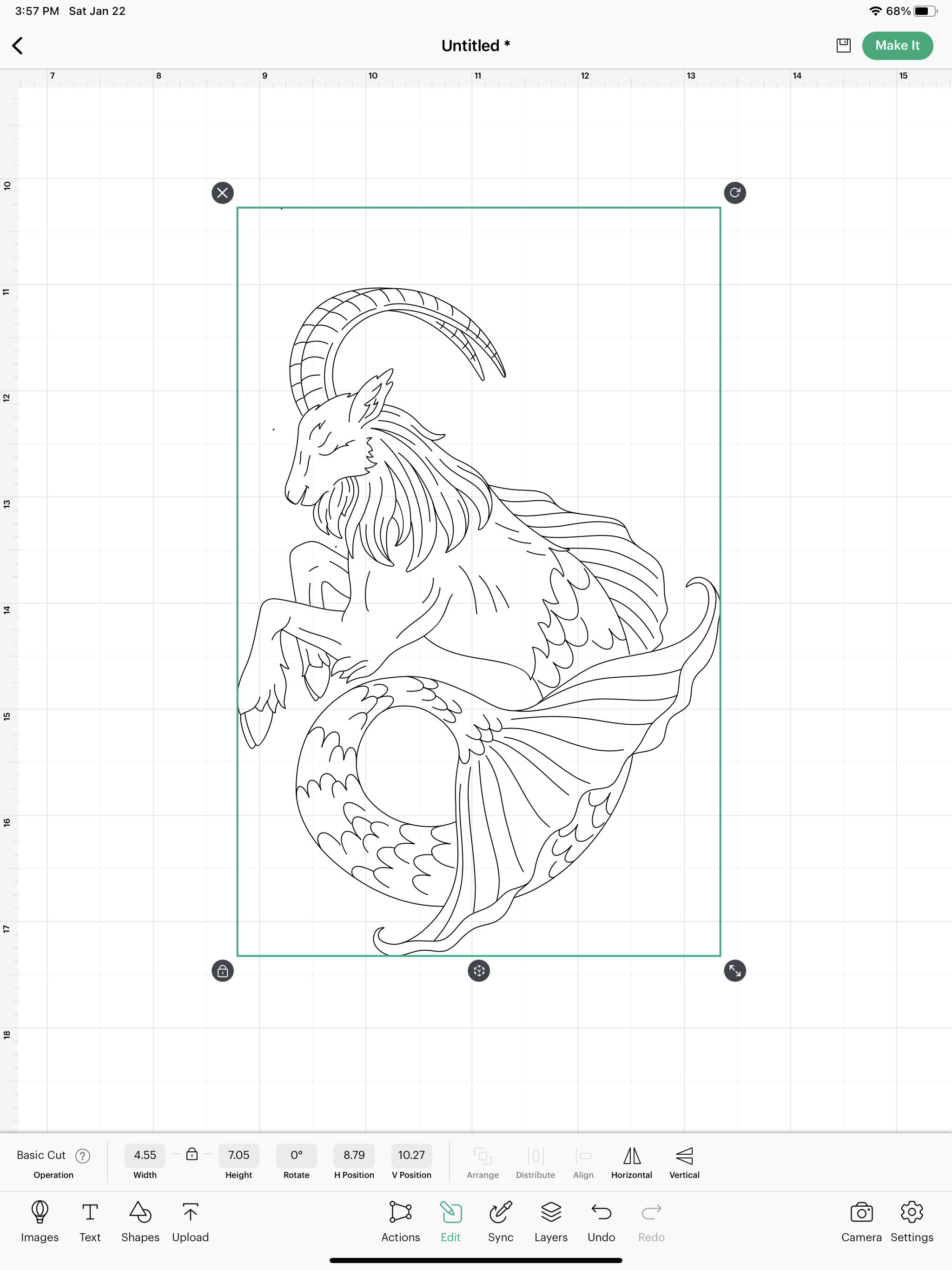Flip the image with the Vertical icon

(684, 1156)
